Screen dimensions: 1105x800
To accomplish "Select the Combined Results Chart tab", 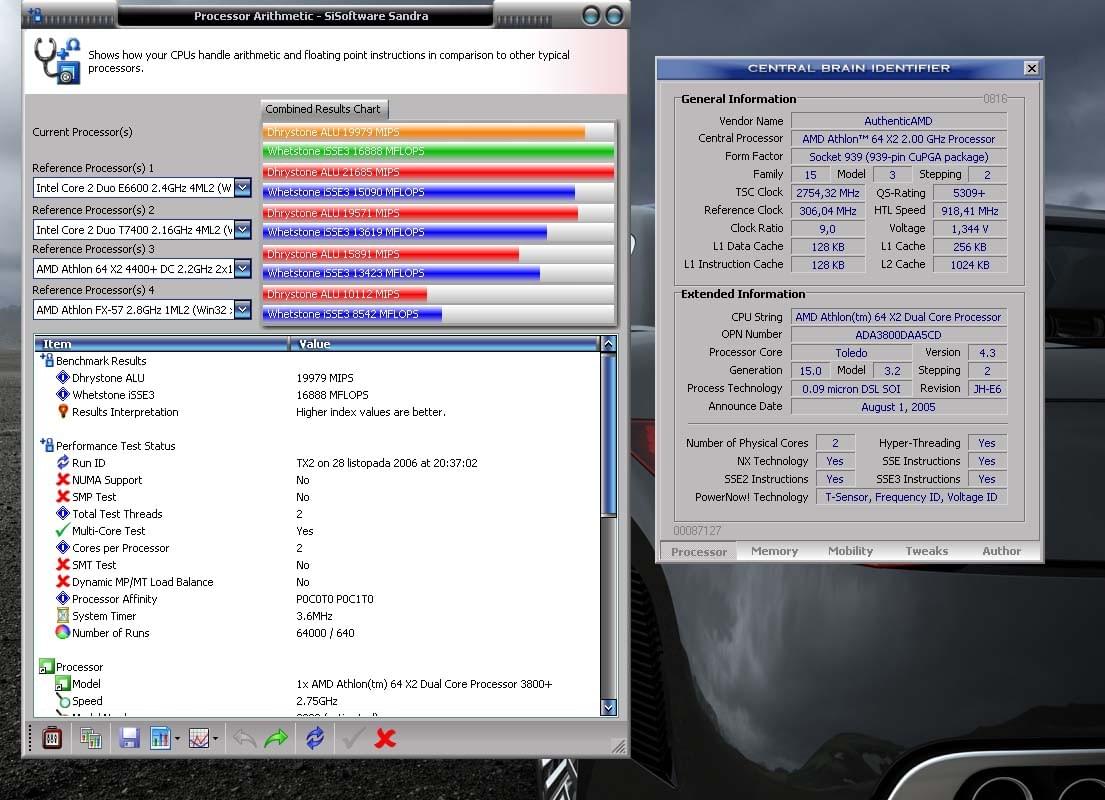I will 323,109.
